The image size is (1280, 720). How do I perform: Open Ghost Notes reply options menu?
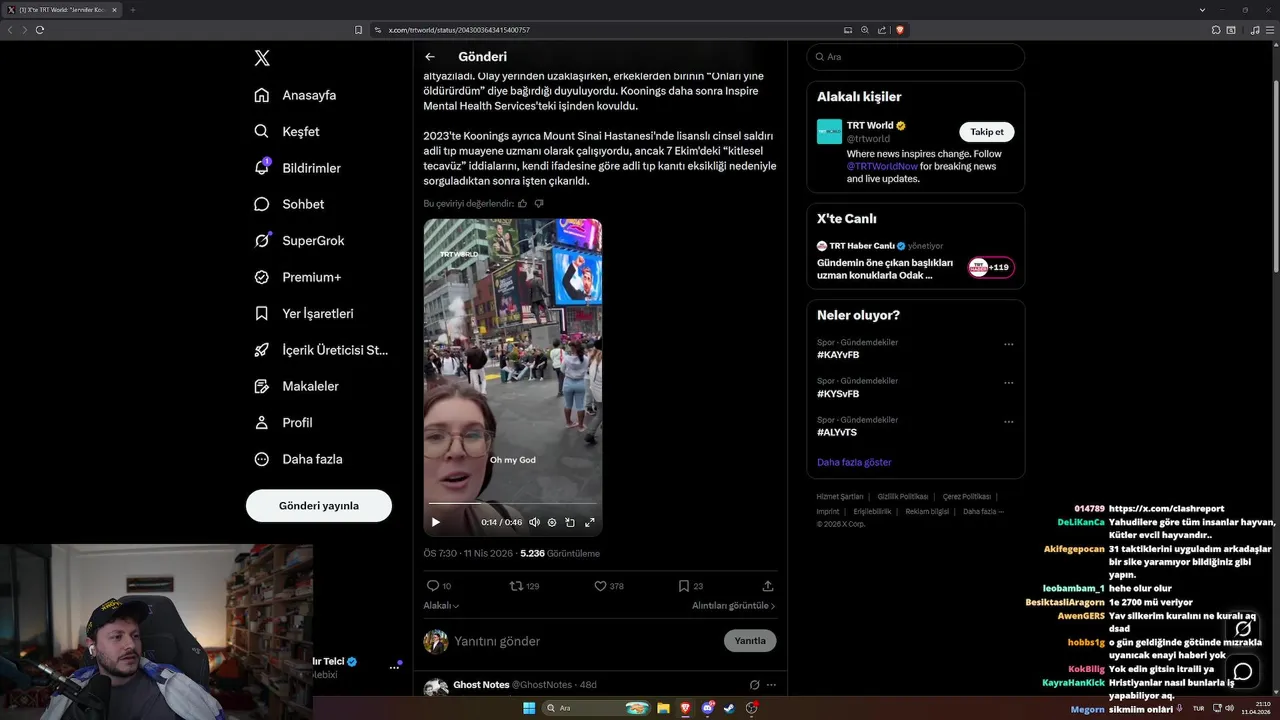coord(771,685)
